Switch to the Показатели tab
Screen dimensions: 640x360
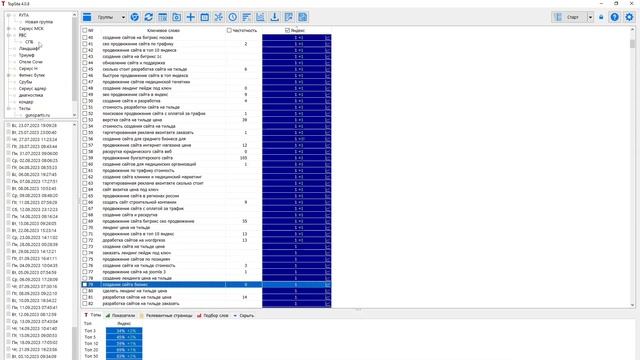(x=120, y=316)
